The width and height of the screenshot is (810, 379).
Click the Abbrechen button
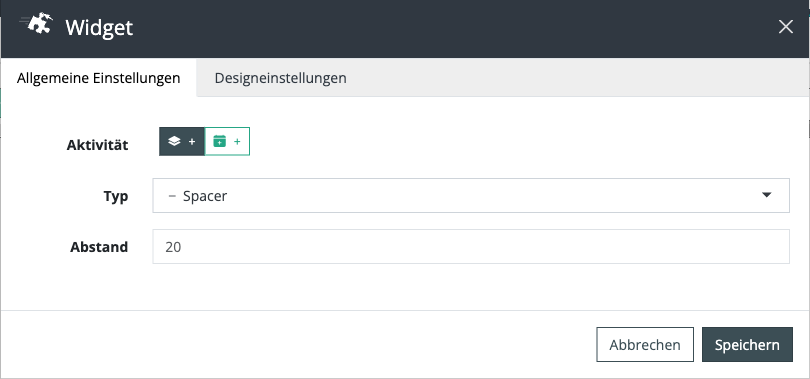pos(645,344)
